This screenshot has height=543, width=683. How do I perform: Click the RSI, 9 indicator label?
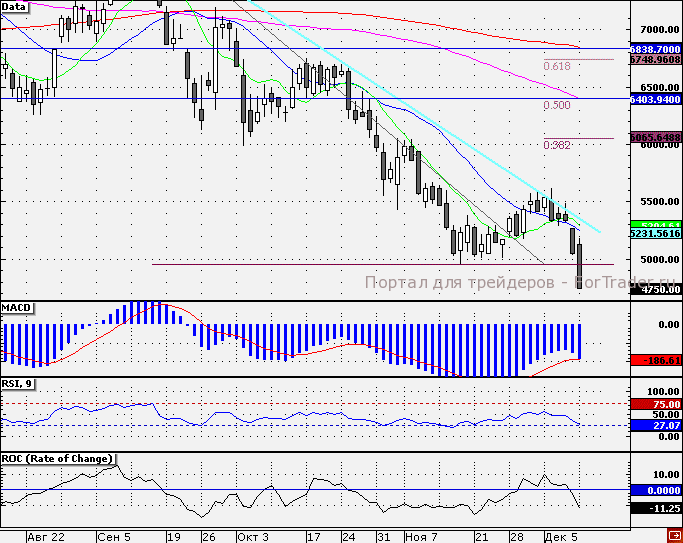tap(20, 383)
